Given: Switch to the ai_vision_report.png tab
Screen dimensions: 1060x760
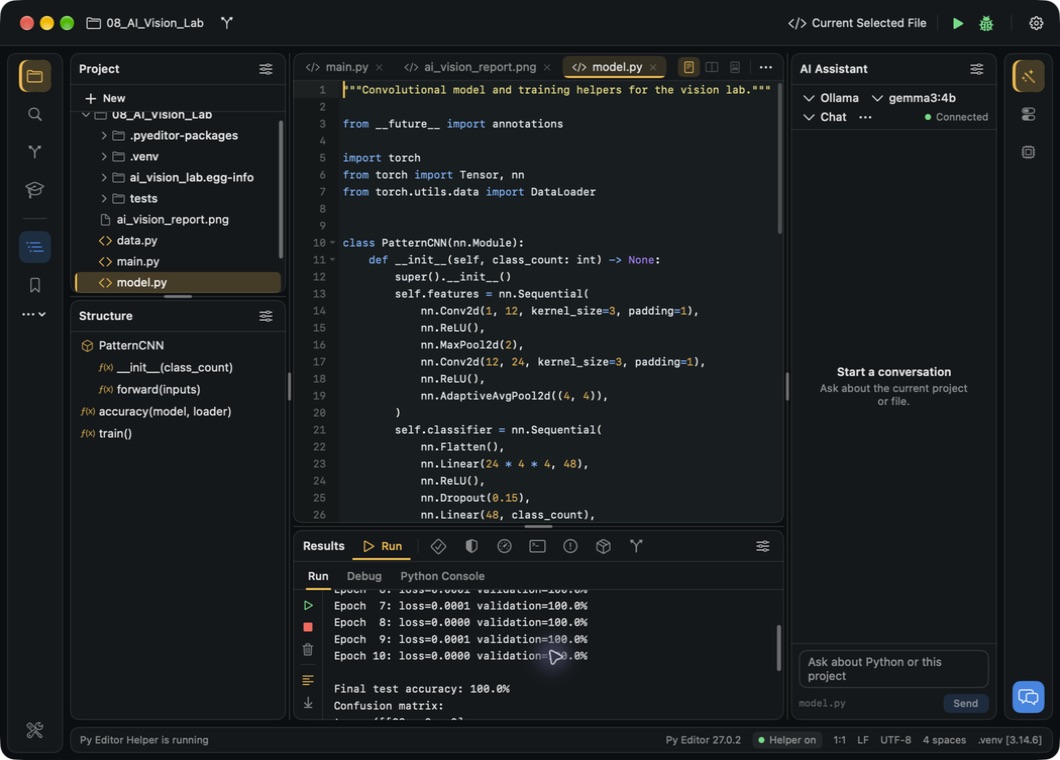Looking at the screenshot, I should click(477, 67).
